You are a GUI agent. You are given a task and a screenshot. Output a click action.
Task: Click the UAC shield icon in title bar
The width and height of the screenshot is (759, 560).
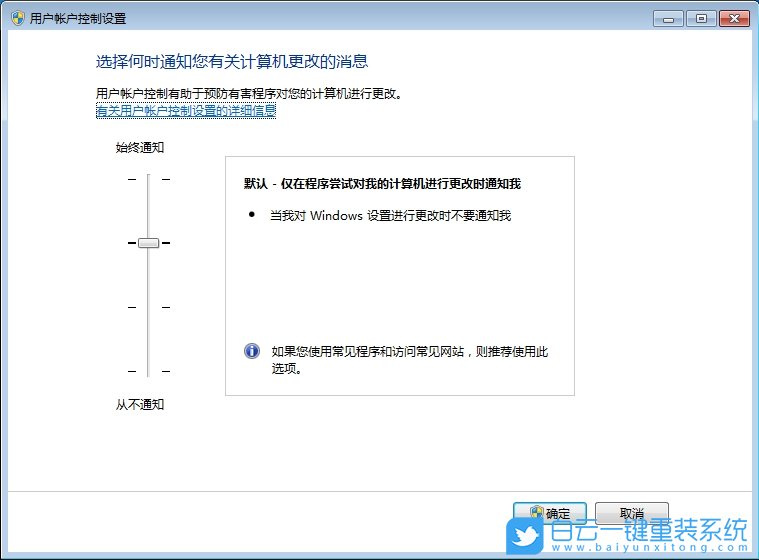point(17,18)
